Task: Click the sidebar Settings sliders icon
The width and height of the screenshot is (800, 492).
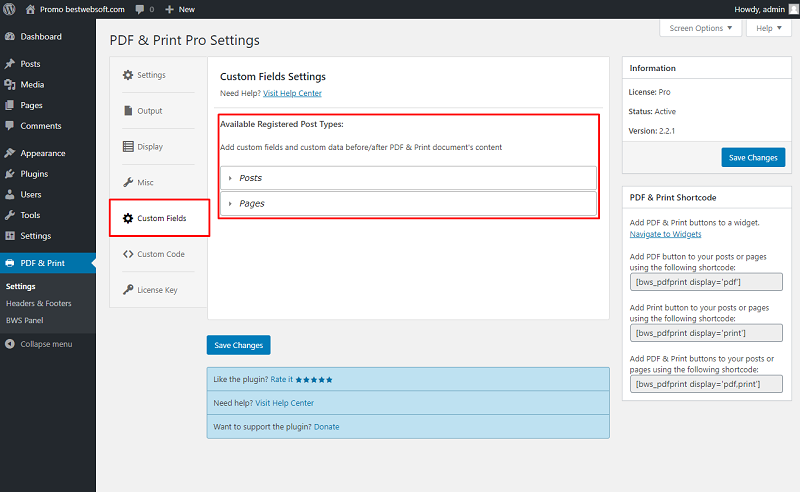Action: click(10, 236)
